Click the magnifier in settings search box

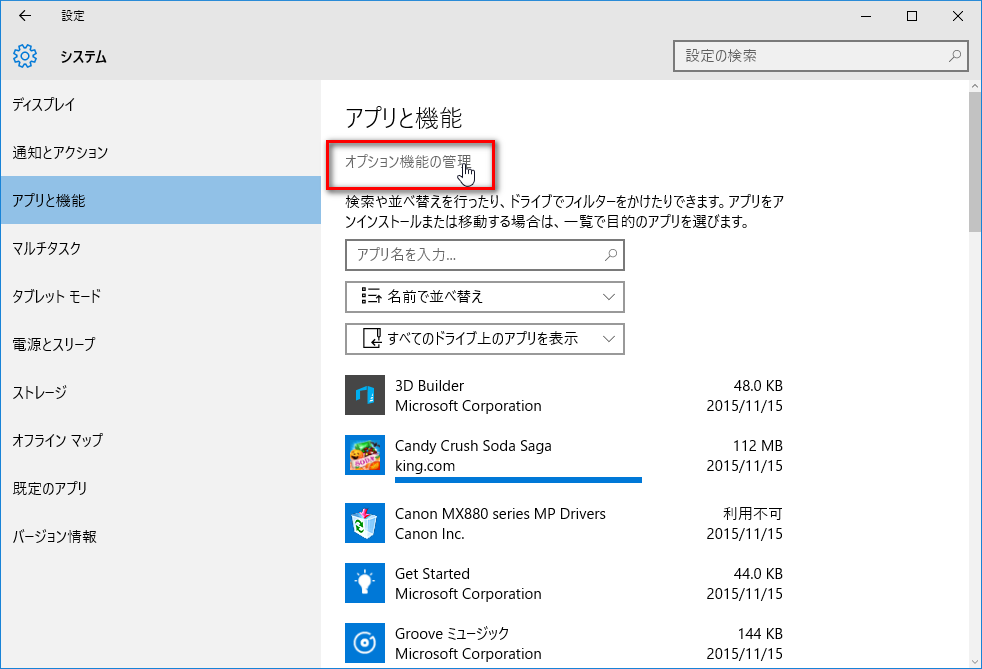click(954, 56)
